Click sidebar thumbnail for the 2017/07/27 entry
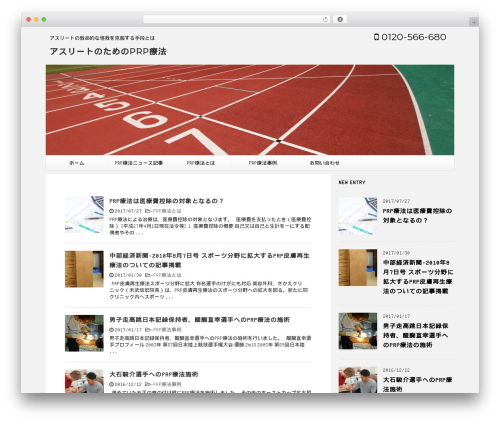Viewport: 500px width, 423px height. tap(358, 216)
